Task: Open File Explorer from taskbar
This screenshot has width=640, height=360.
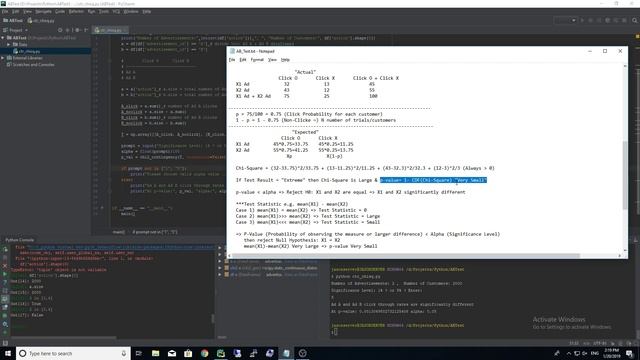Action: click(x=156, y=353)
